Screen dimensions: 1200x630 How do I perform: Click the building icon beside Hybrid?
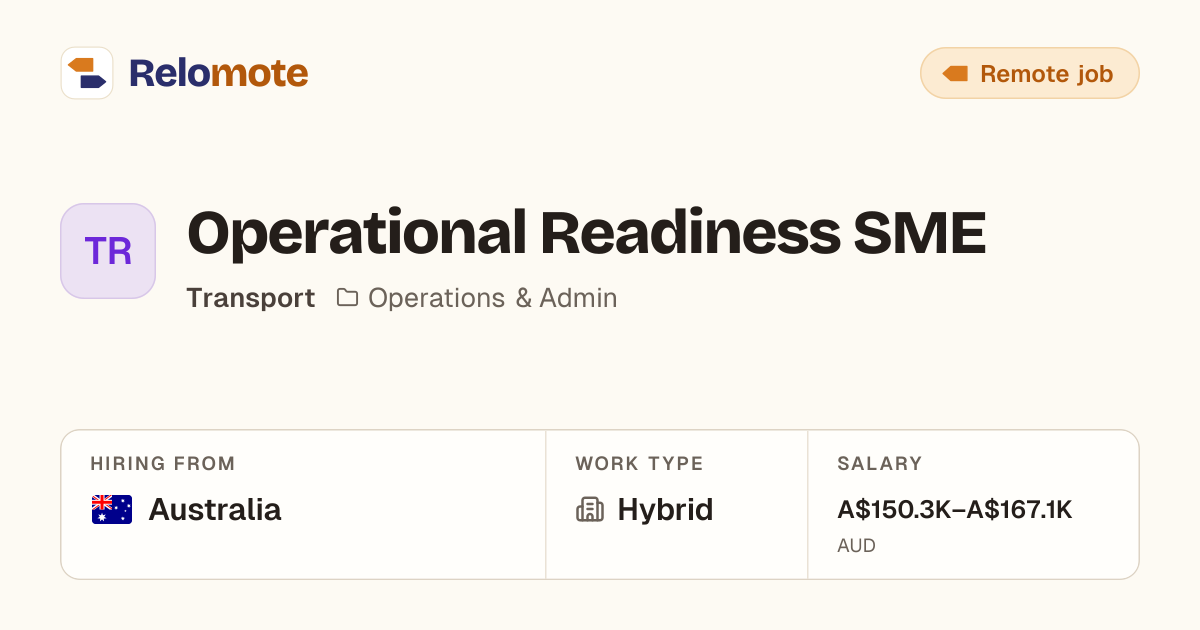tap(590, 510)
